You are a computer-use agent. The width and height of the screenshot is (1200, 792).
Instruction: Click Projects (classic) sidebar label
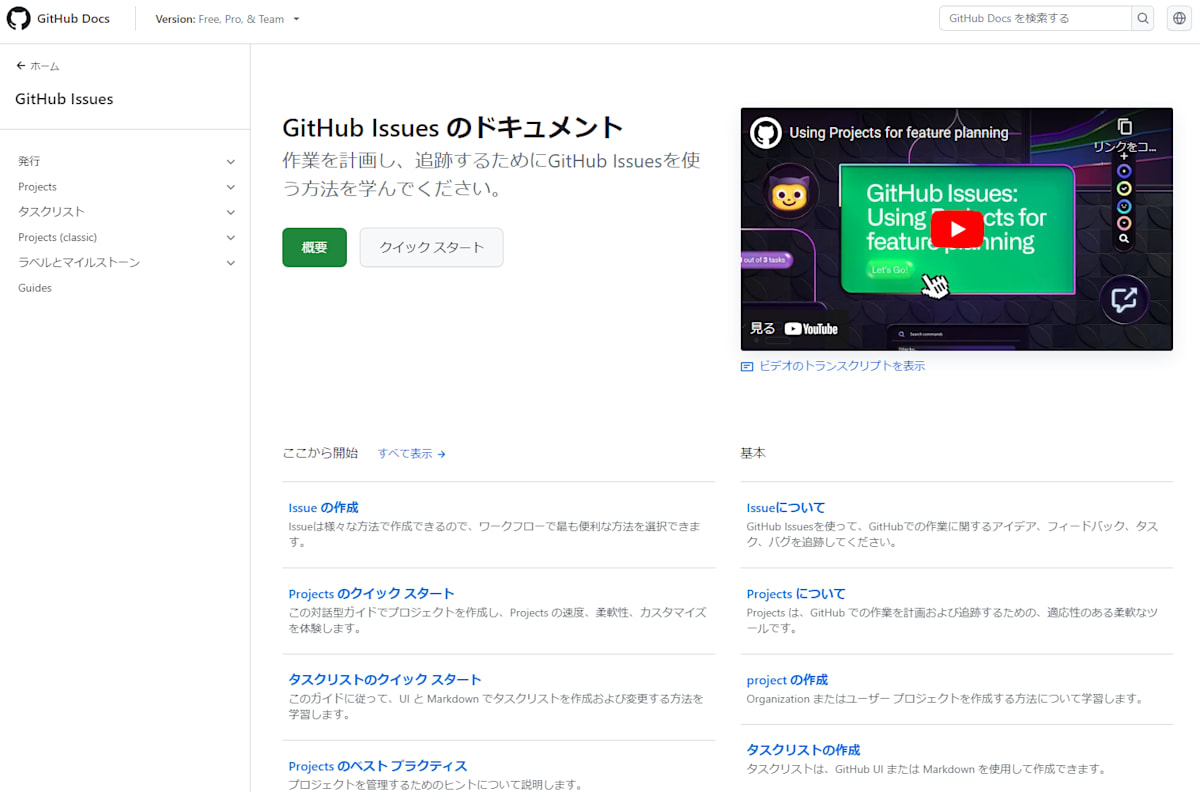tap(57, 238)
